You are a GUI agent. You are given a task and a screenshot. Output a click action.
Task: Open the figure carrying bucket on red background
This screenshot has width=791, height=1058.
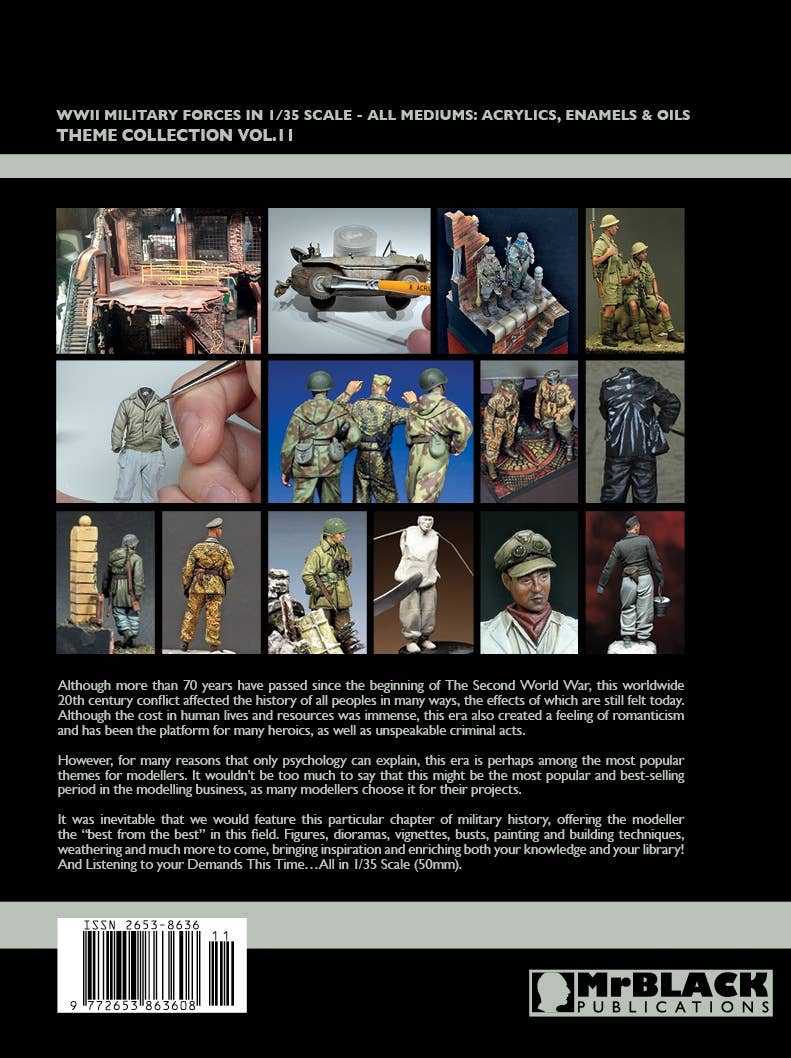click(634, 582)
